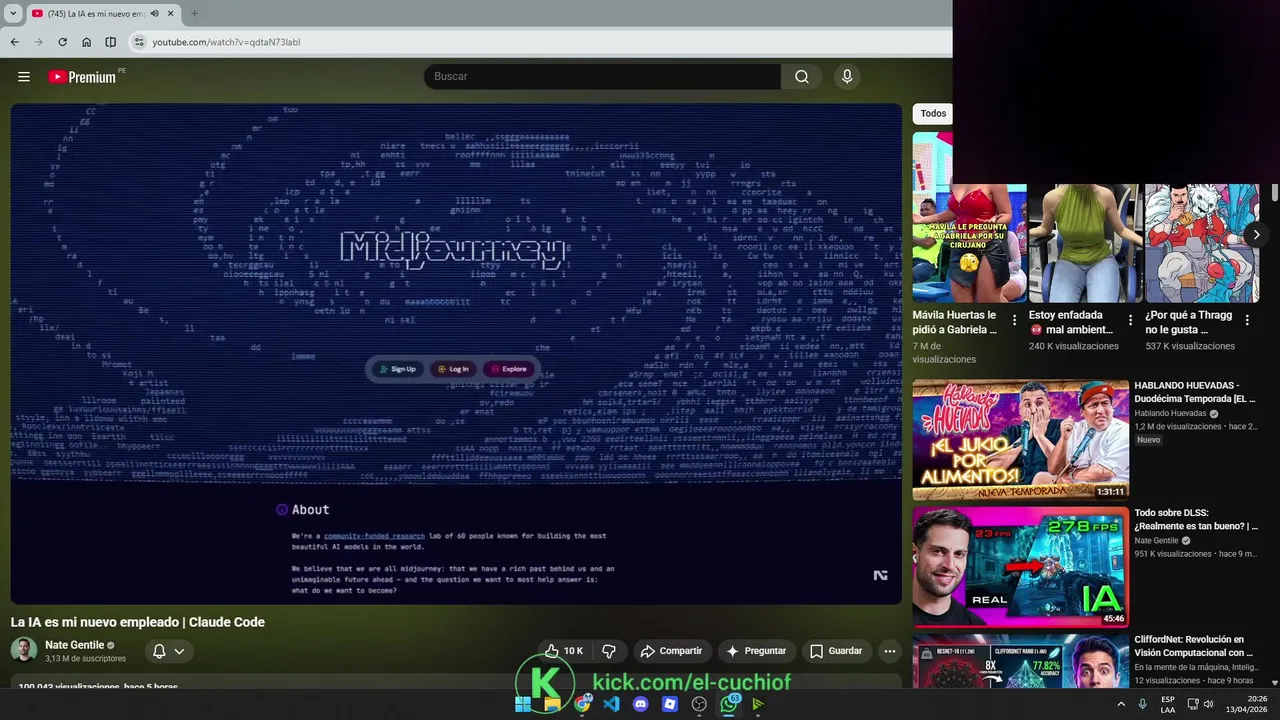Open OBS Studio from the taskbar
The image size is (1280, 720).
pos(699,704)
